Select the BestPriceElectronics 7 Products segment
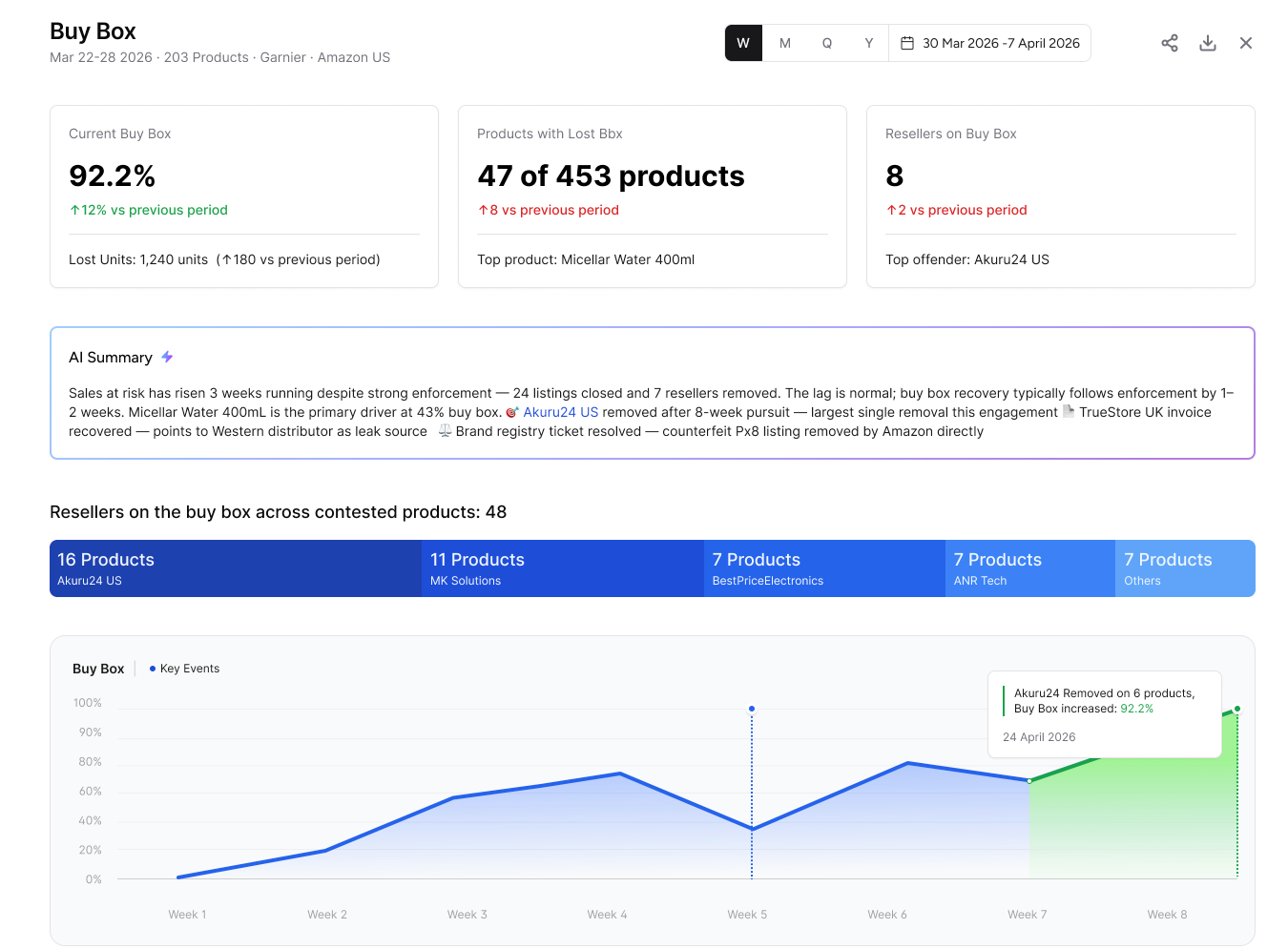Screen dimensions: 1288x949 pyautogui.click(x=824, y=568)
